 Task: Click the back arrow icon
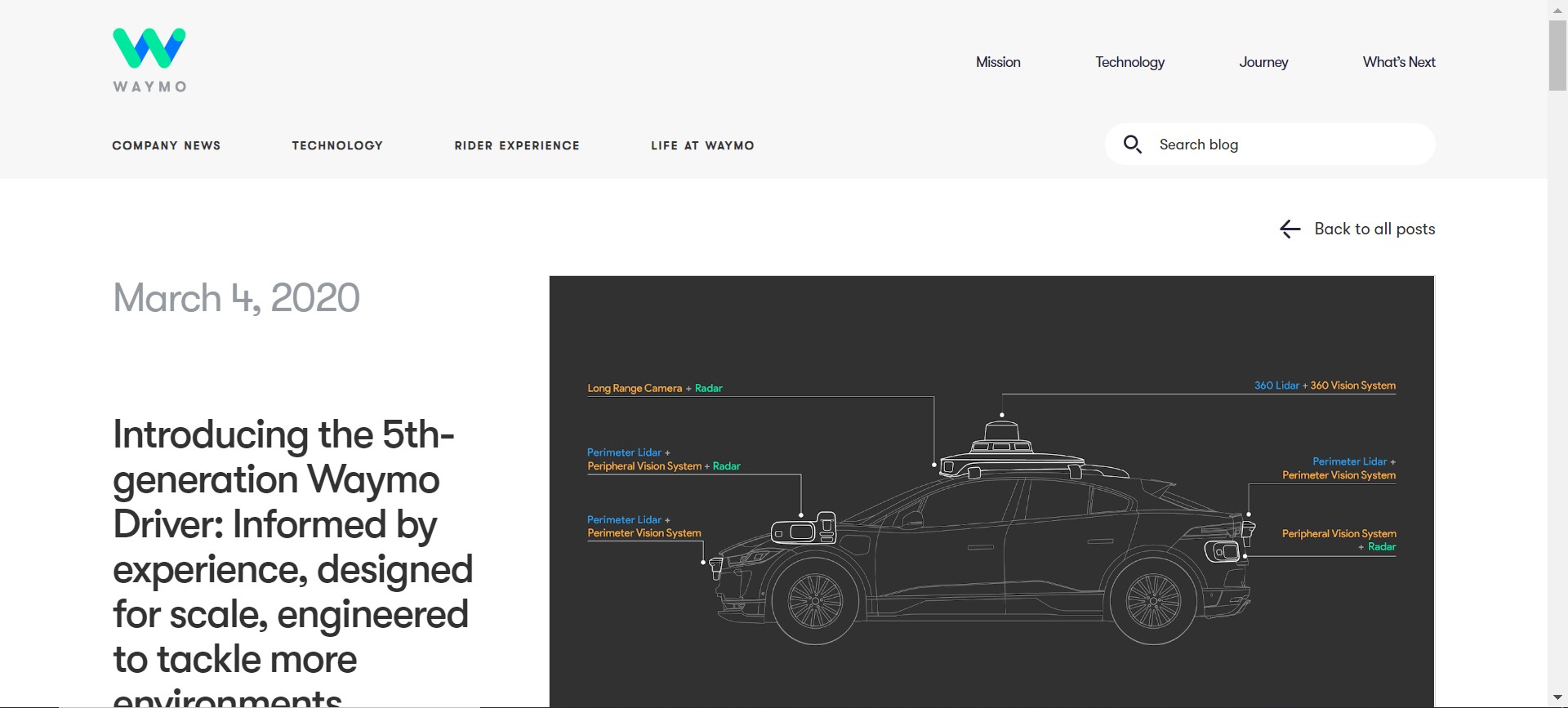pos(1290,229)
